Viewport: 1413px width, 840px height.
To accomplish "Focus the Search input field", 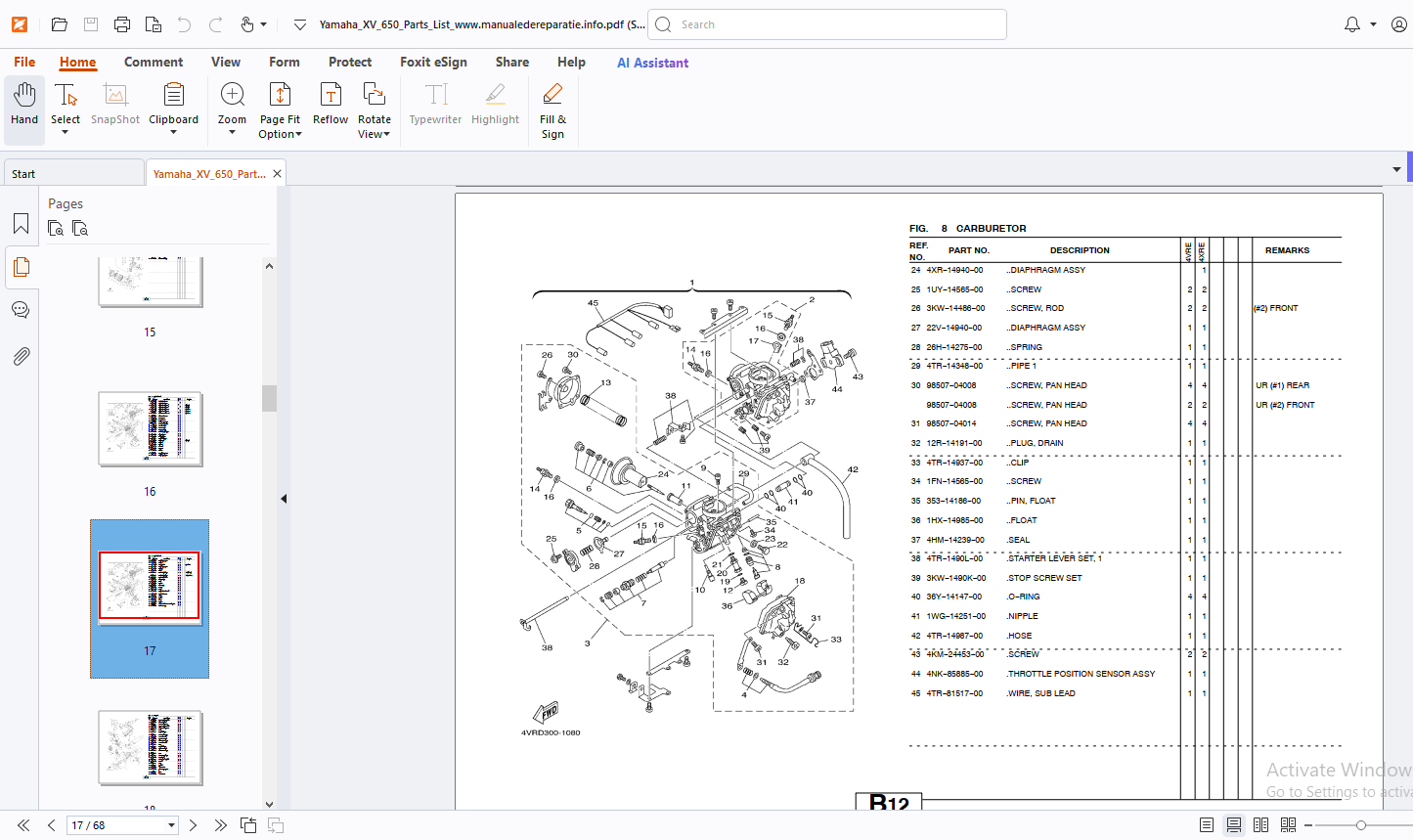I will coord(827,24).
